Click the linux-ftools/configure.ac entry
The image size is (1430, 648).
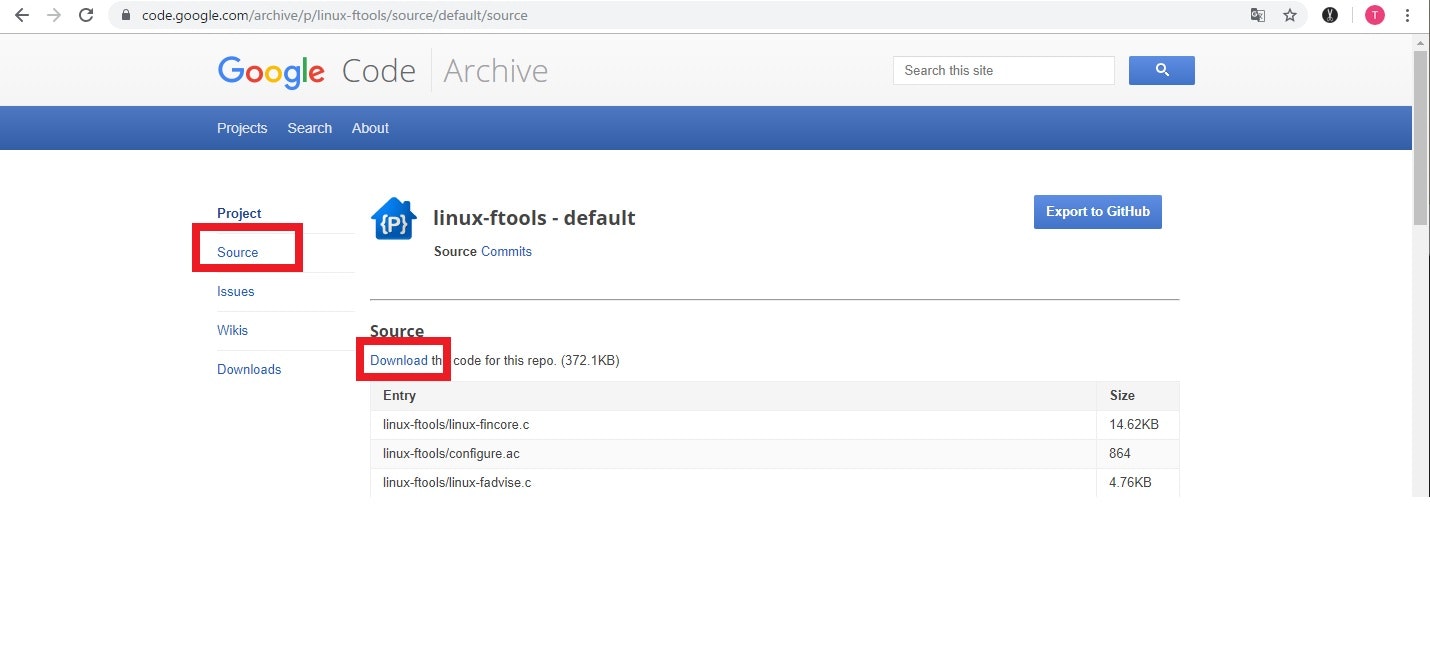click(x=451, y=453)
